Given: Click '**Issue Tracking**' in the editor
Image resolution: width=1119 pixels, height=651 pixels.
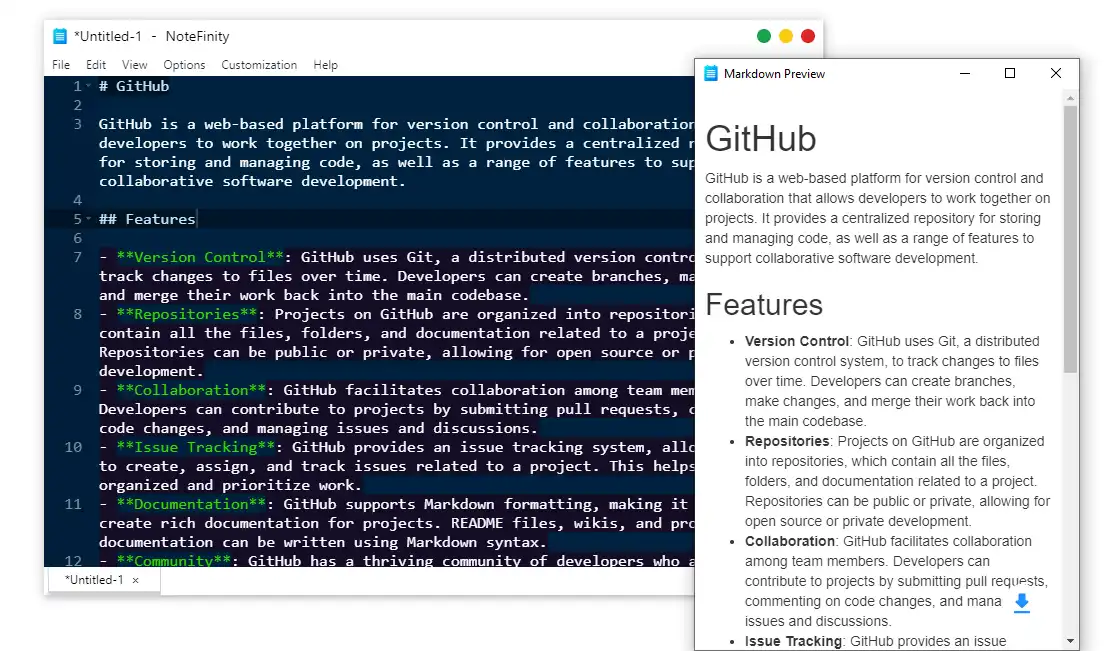Looking at the screenshot, I should tap(196, 447).
